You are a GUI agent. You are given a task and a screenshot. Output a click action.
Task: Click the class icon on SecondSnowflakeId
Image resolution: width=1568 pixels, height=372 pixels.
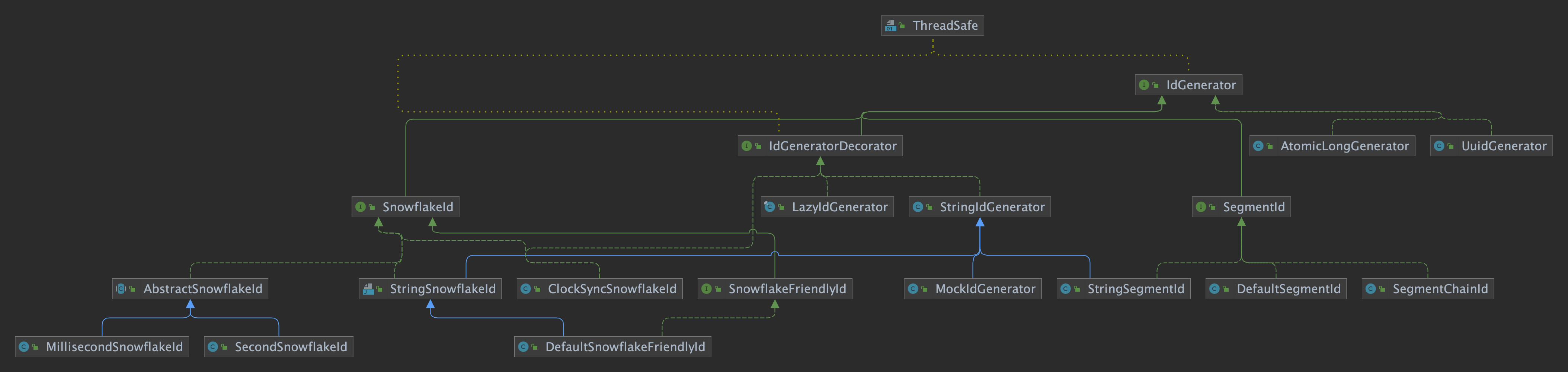212,347
